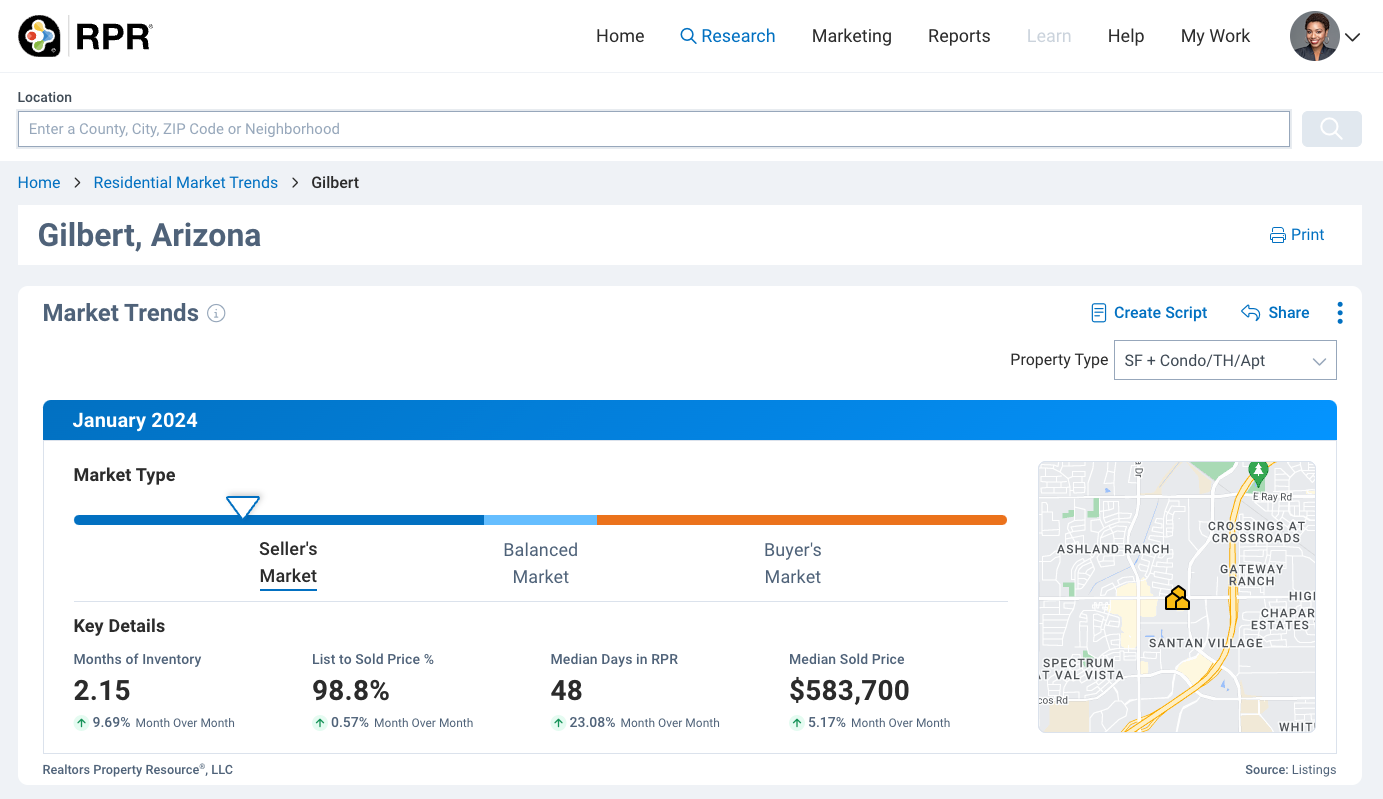Click the Market Trends info icon
This screenshot has height=799, width=1383.
point(216,313)
